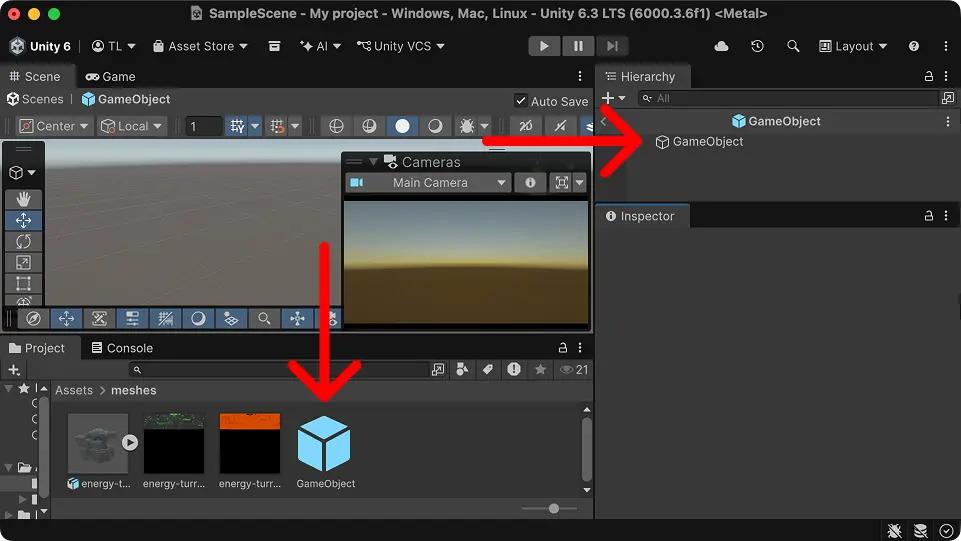Click the Project search field
The height and width of the screenshot is (541, 961).
279,370
